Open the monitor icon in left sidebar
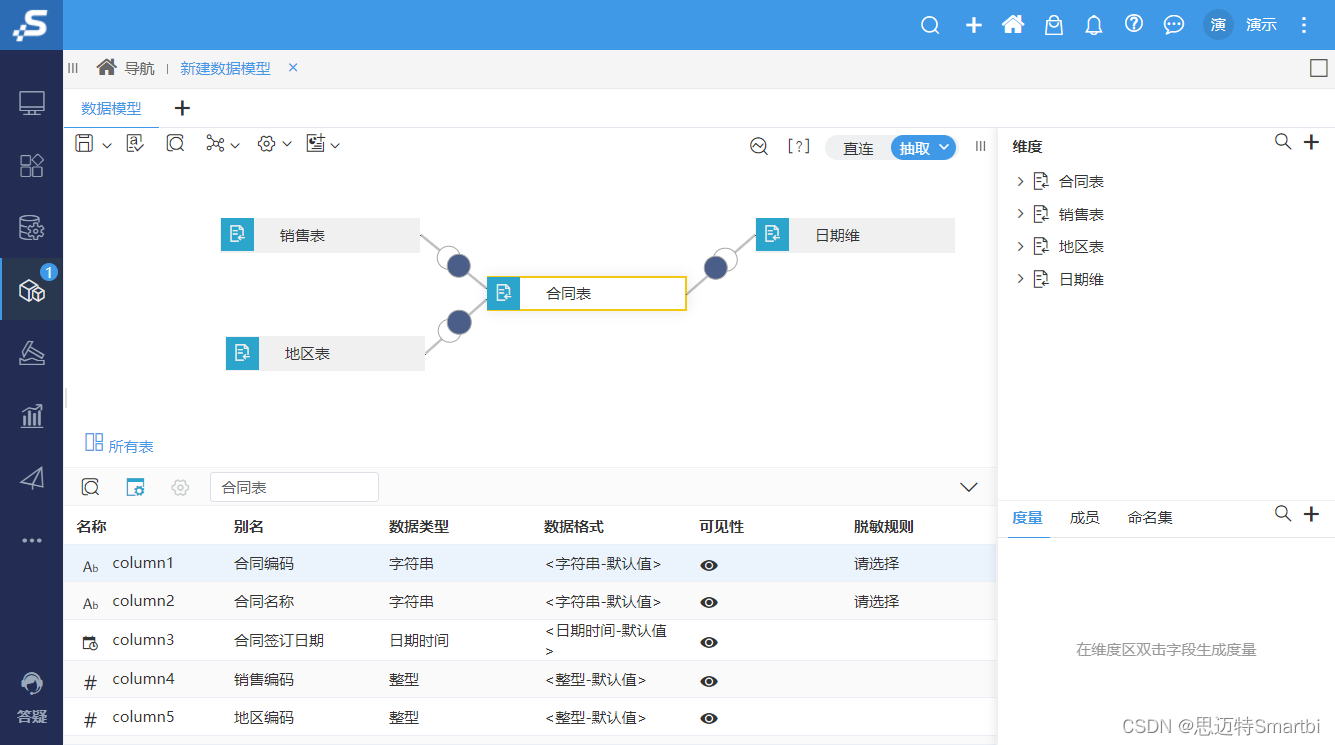 32,103
